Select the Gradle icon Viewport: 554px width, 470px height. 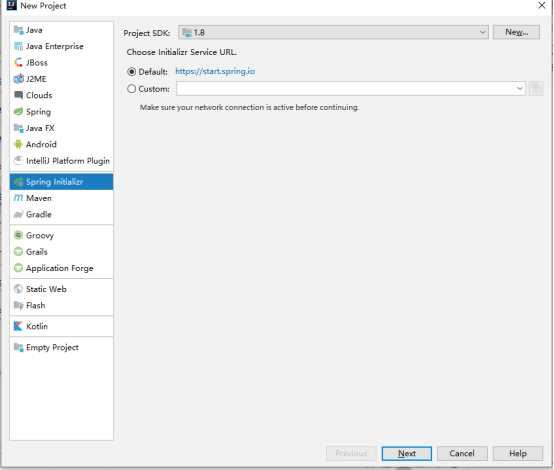pyautogui.click(x=18, y=214)
